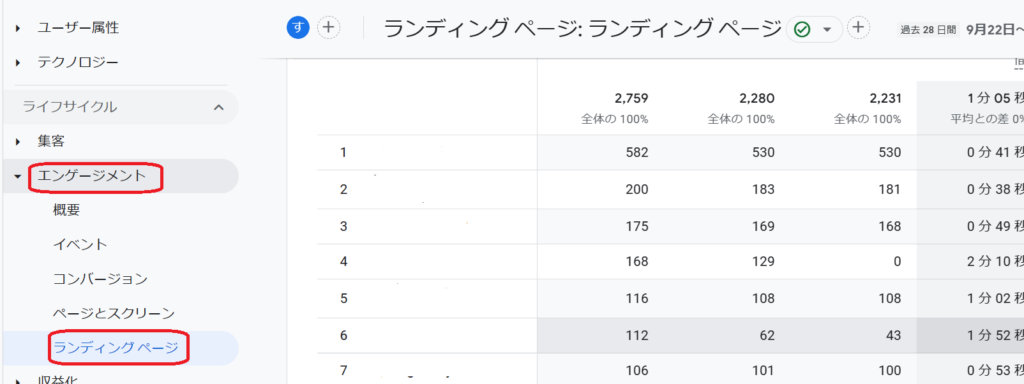1024x384 pixels.
Task: Add a new comparison with the plus icon
Action: [x=329, y=27]
